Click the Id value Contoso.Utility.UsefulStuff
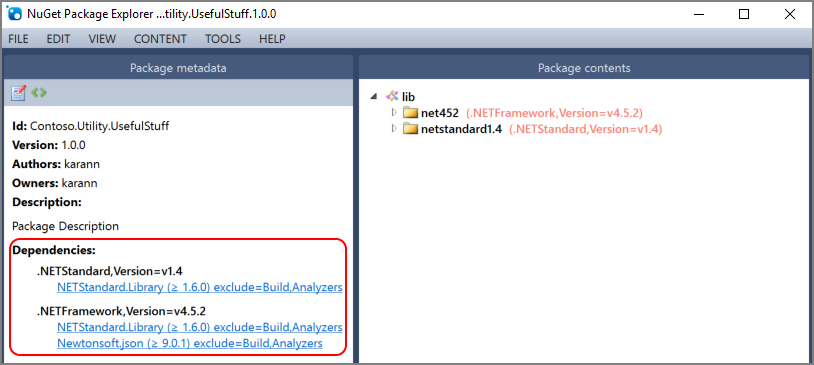This screenshot has width=814, height=365. pos(100,126)
